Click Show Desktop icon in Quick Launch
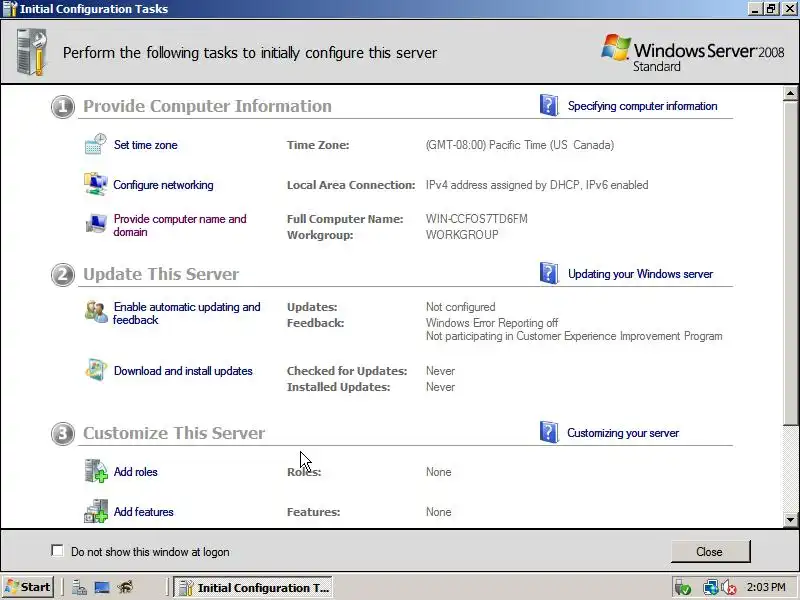Viewport: 800px width, 600px height. point(102,588)
